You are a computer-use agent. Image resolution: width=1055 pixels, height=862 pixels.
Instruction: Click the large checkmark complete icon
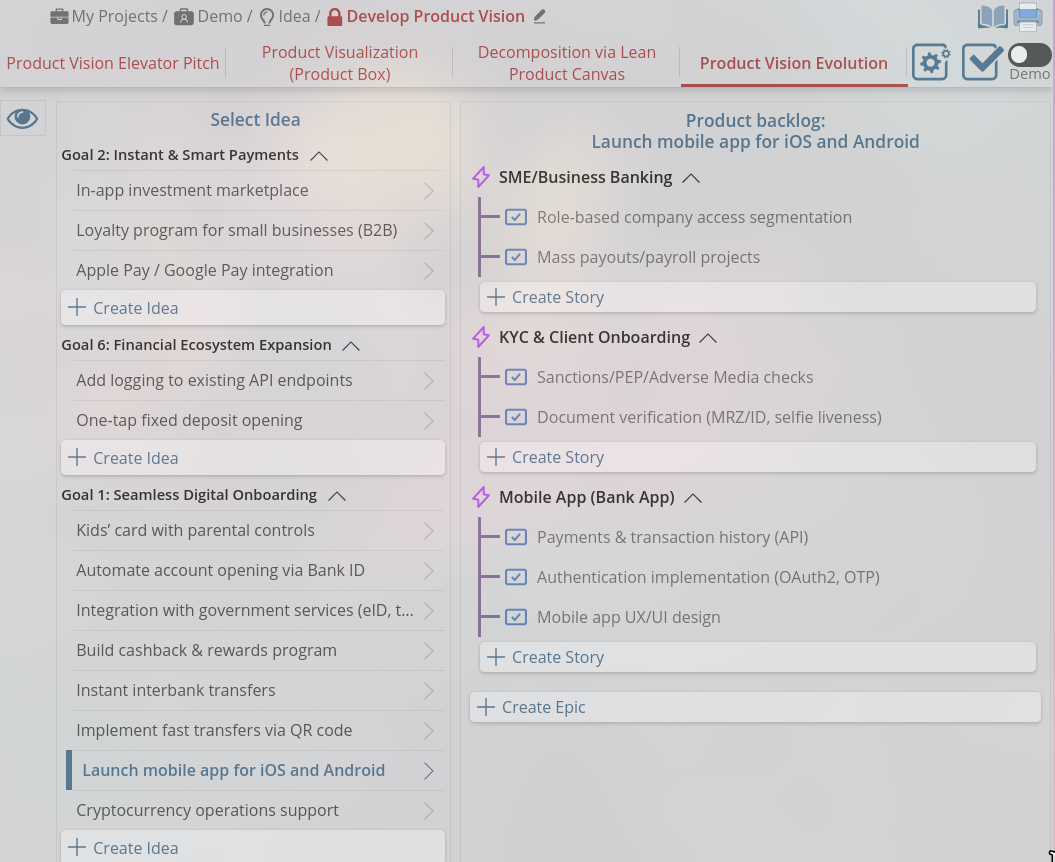tap(981, 63)
